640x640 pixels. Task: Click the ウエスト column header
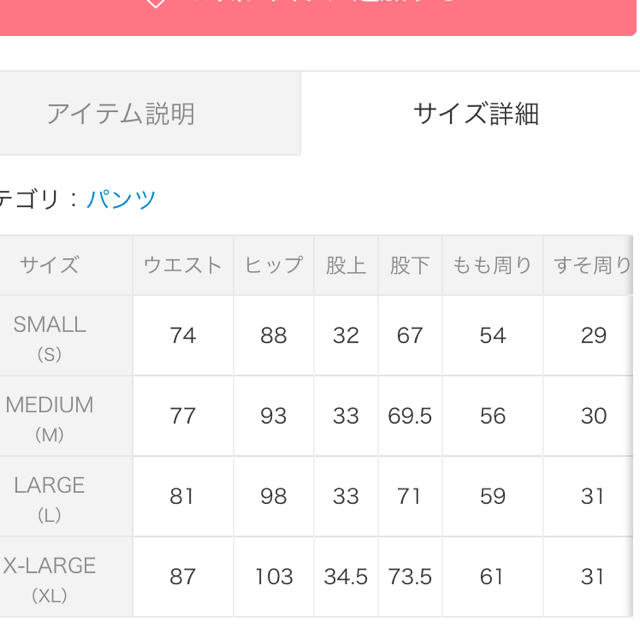(183, 265)
